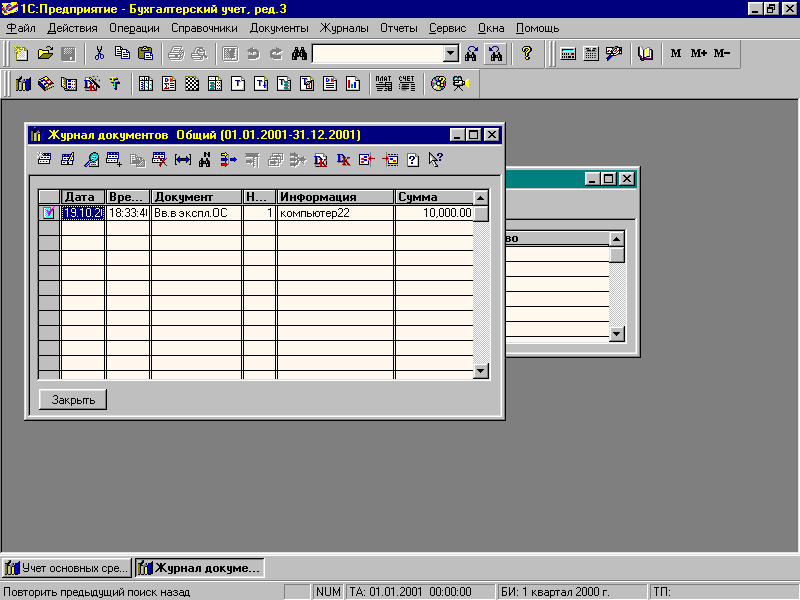Select the компьютер22 information cell
Screen dimensions: 800x600
(x=335, y=213)
